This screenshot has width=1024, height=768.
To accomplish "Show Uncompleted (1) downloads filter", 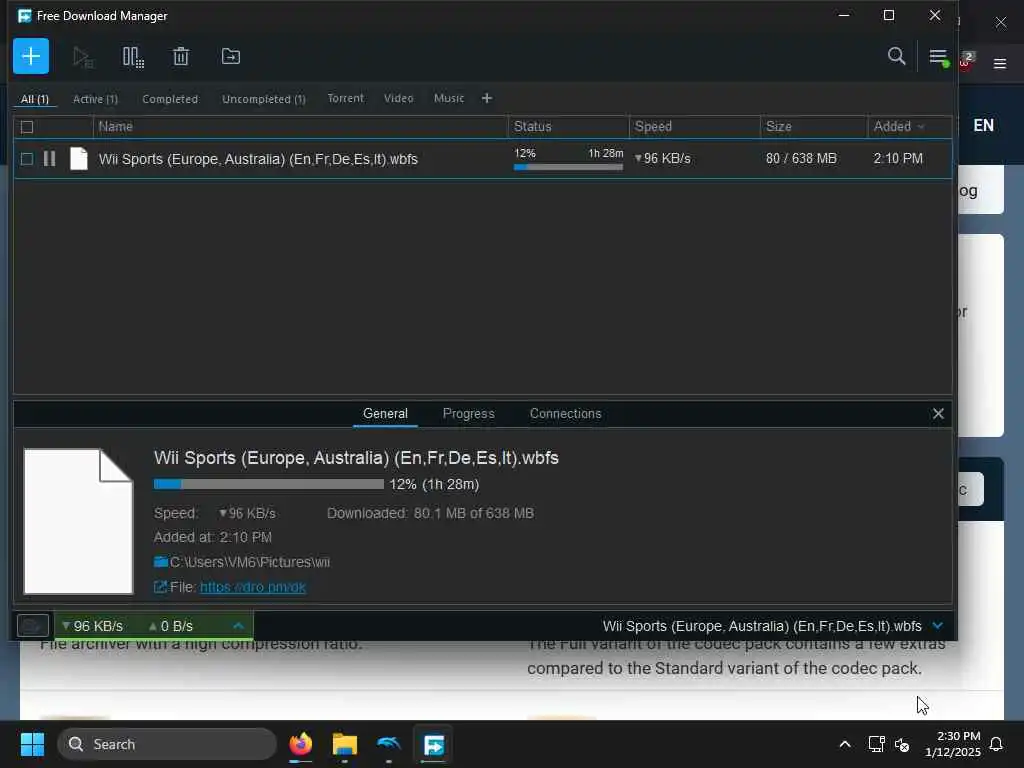I will [x=264, y=99].
